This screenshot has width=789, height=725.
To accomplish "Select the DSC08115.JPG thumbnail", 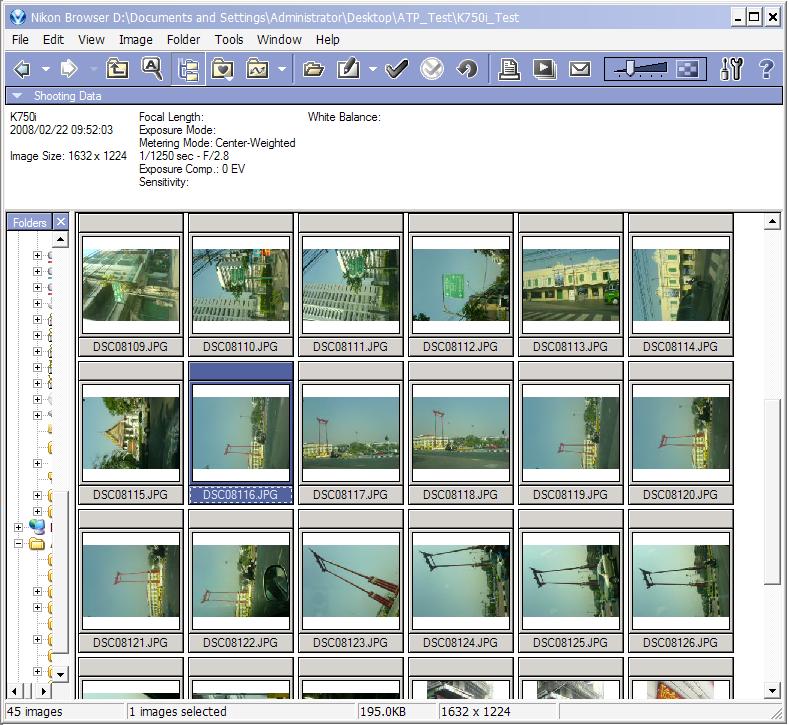I will pos(131,433).
